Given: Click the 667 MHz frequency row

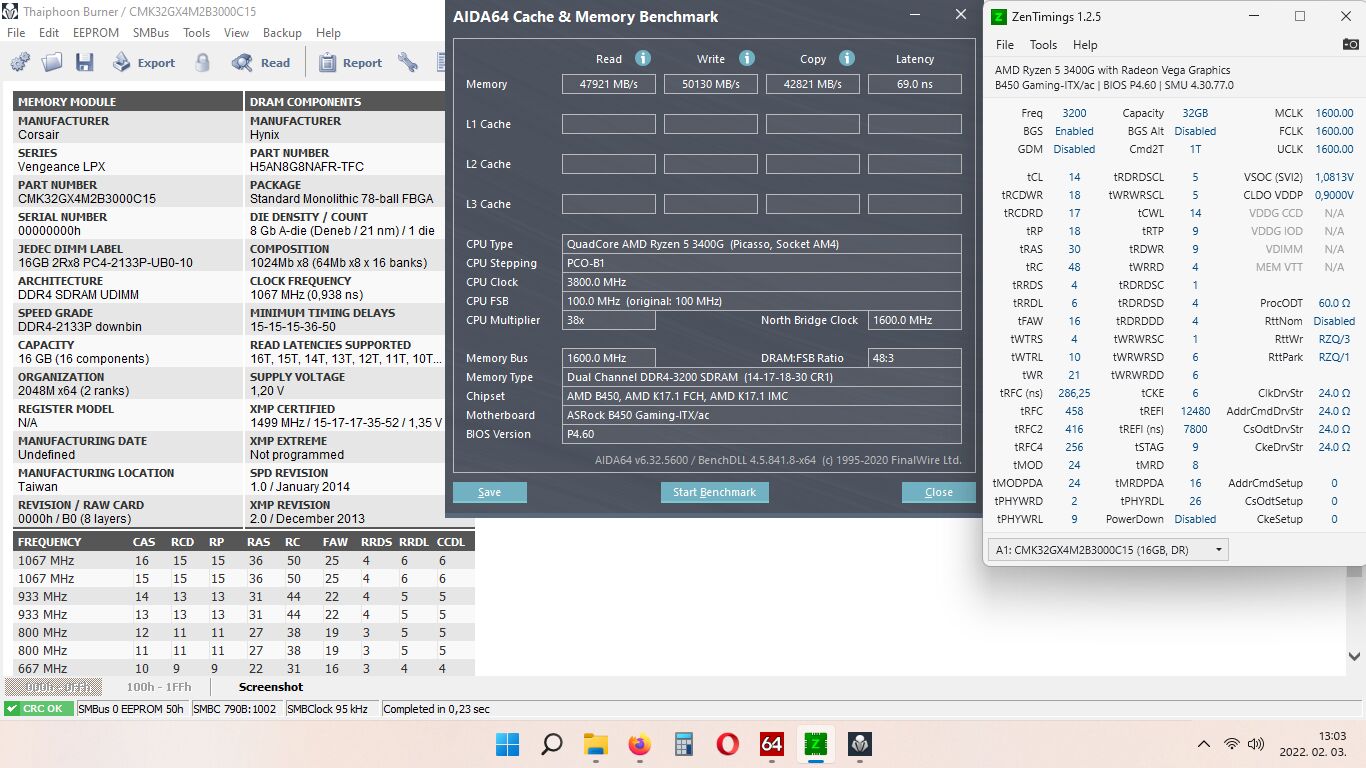Looking at the screenshot, I should [245, 668].
